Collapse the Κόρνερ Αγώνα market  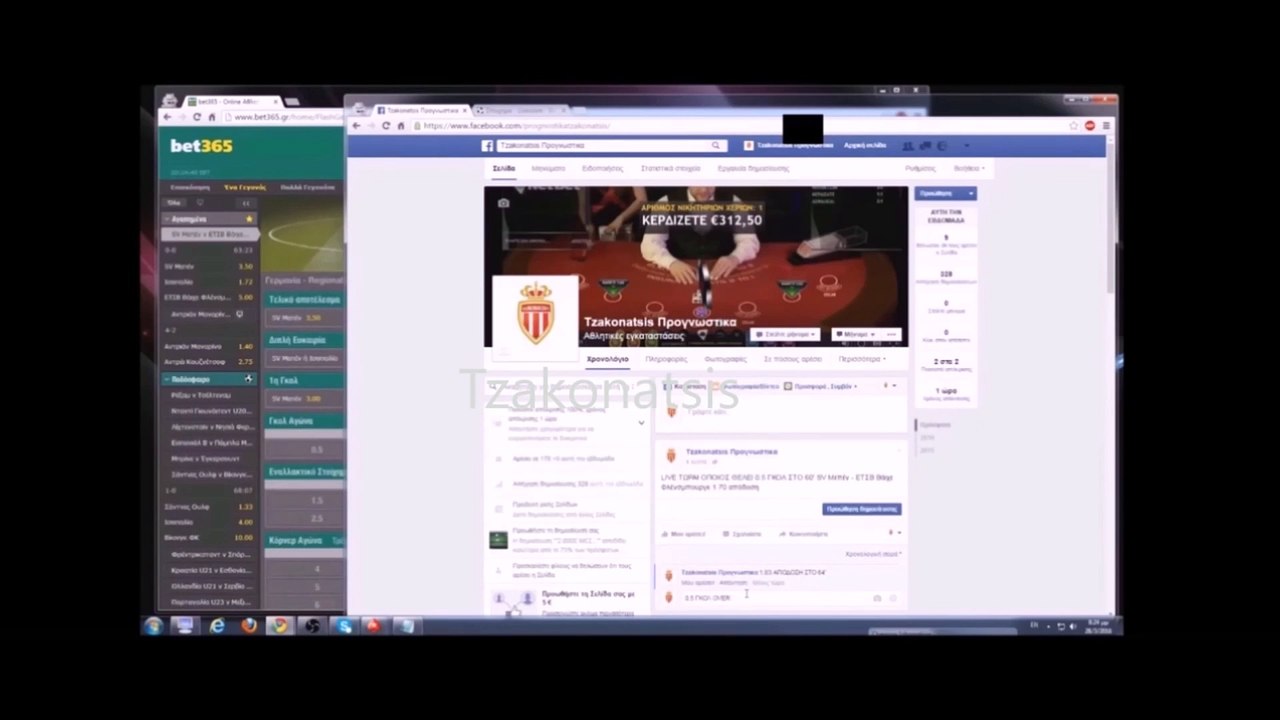coord(304,540)
